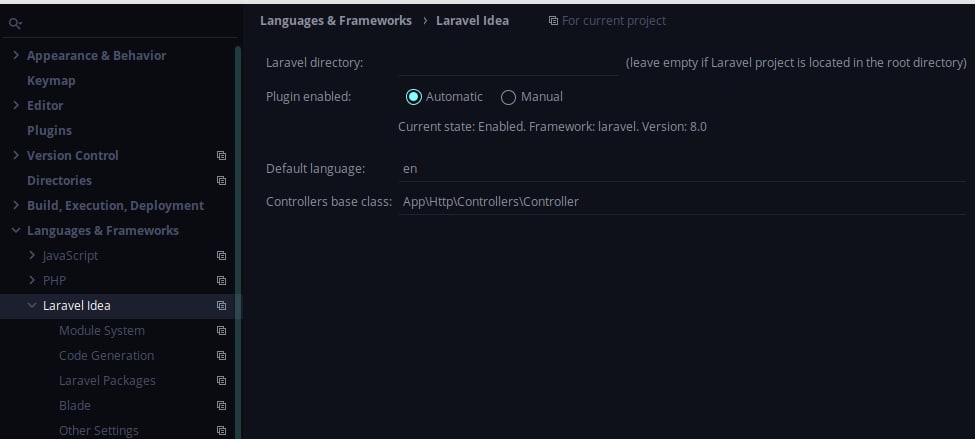975x439 pixels.
Task: Click the 'Default language:' label
Action: click(x=315, y=169)
